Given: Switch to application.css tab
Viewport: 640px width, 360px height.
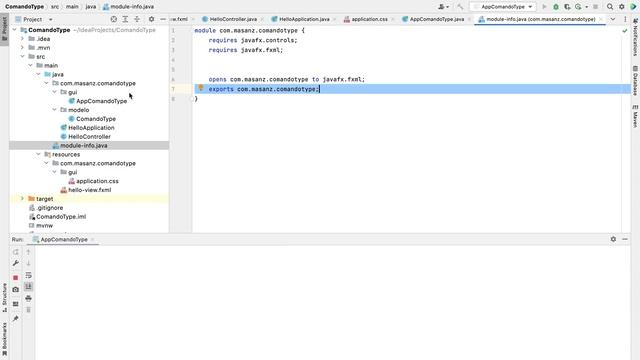Looking at the screenshot, I should pos(369,19).
